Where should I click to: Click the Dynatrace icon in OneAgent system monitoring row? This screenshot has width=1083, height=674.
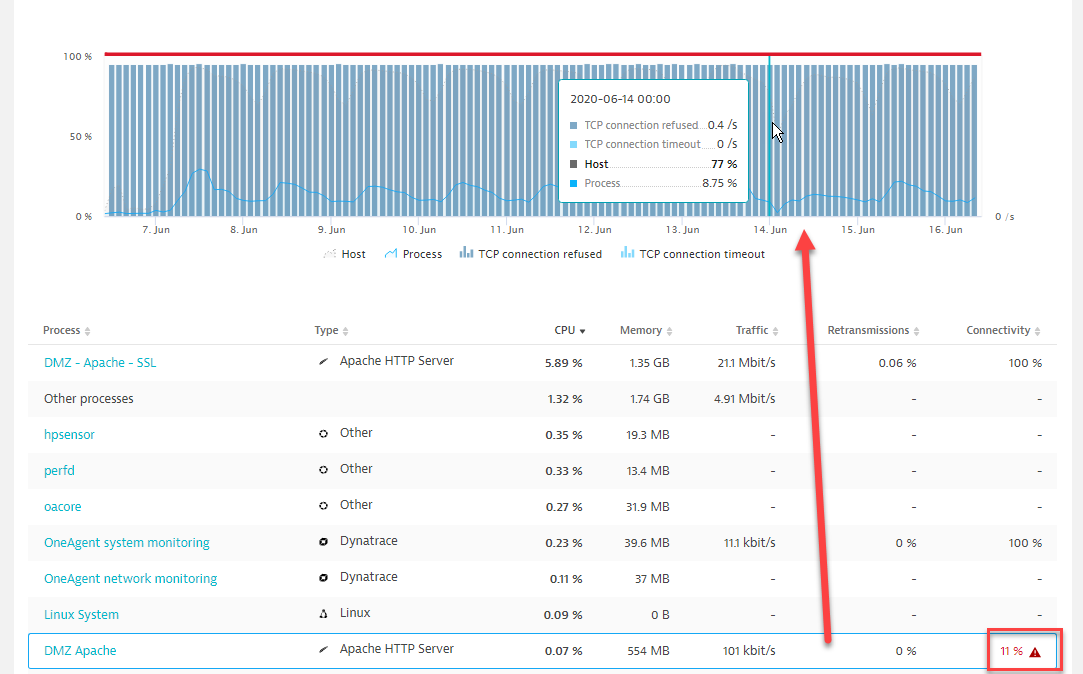323,542
